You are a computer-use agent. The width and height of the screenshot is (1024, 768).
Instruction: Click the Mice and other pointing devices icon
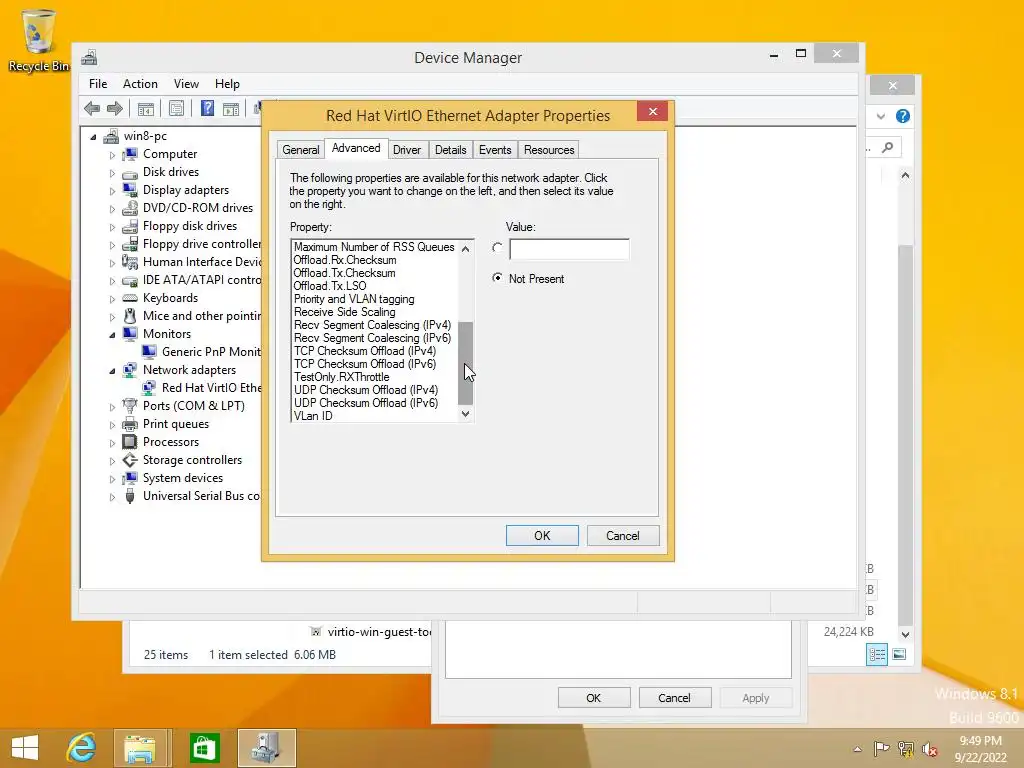(130, 316)
